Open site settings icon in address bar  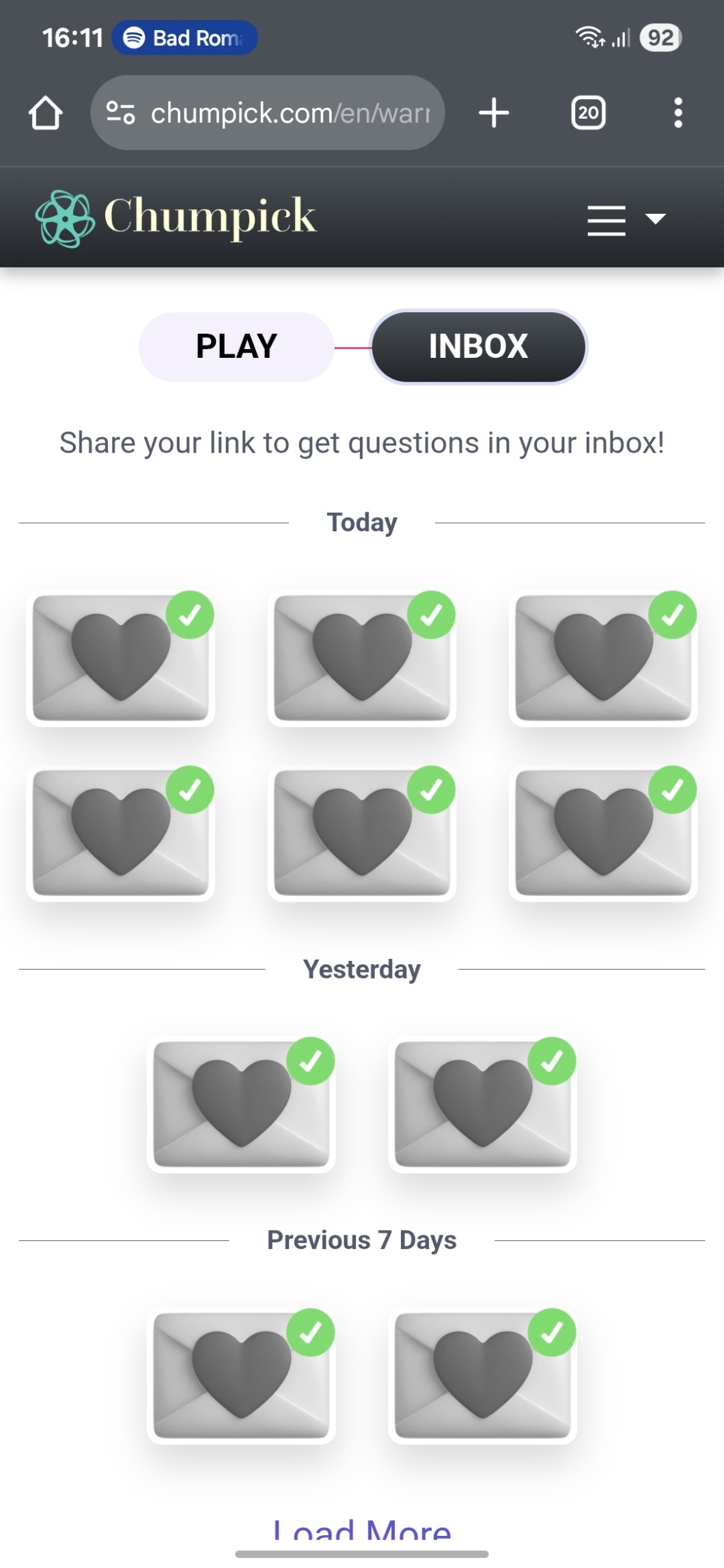tap(121, 113)
